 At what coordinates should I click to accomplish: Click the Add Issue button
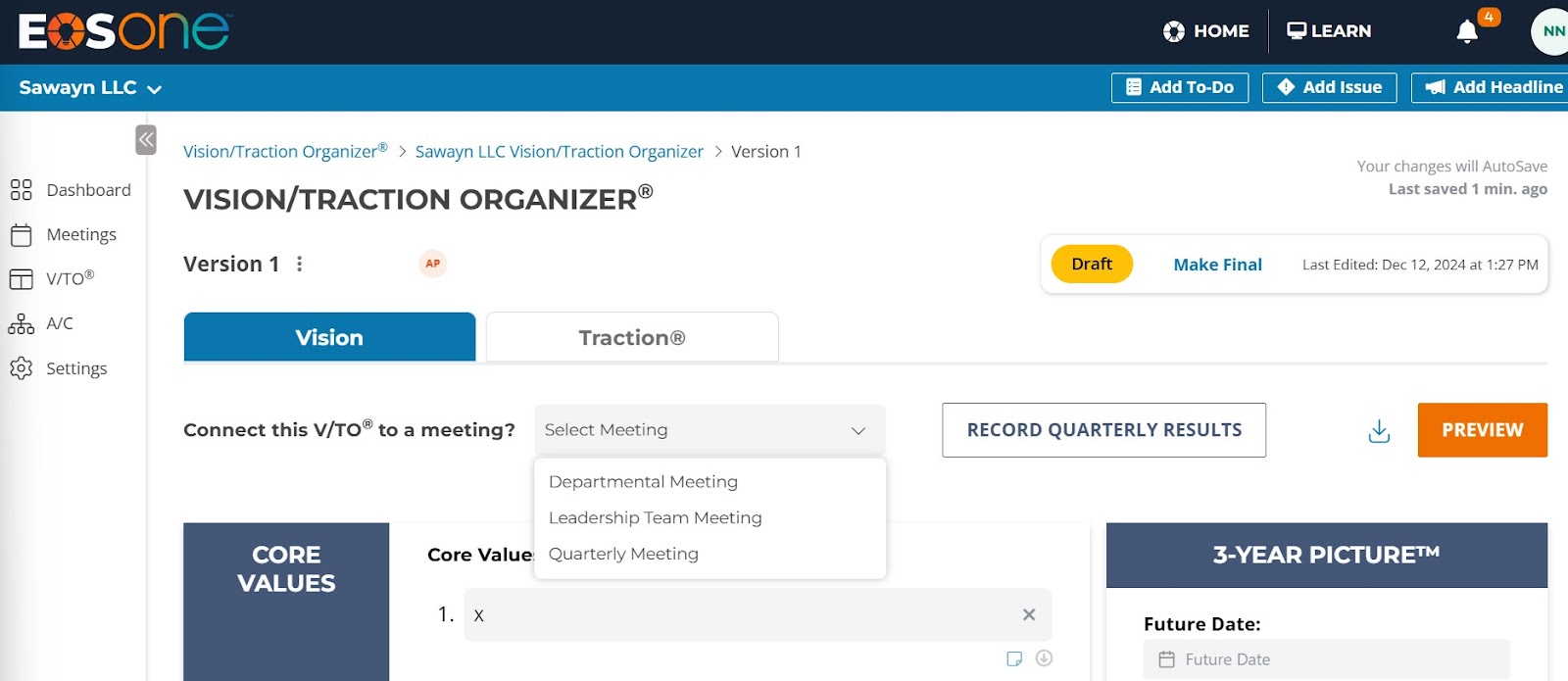(x=1330, y=87)
